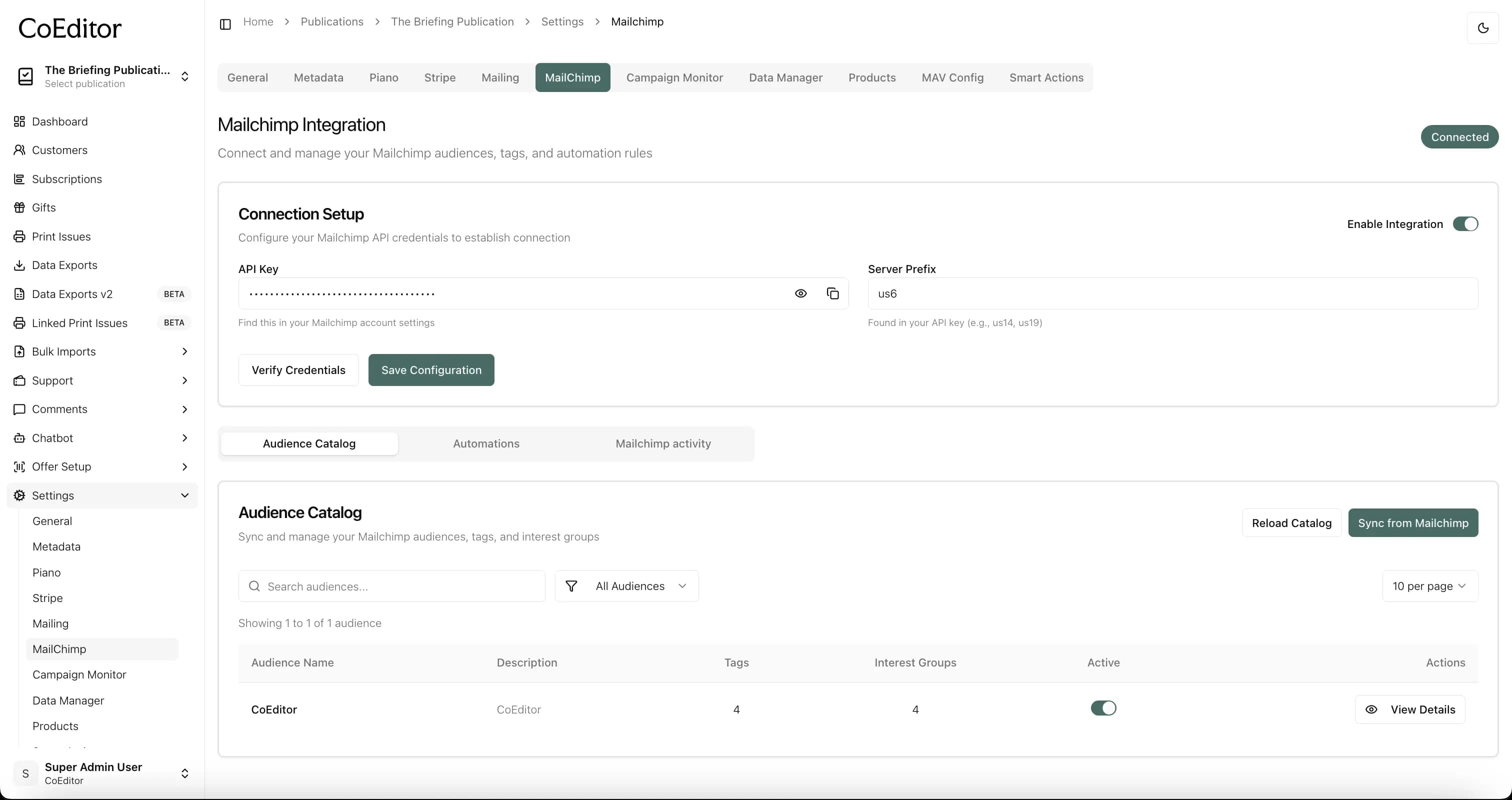Select the Mailchimp activity sub-tab

(x=662, y=443)
